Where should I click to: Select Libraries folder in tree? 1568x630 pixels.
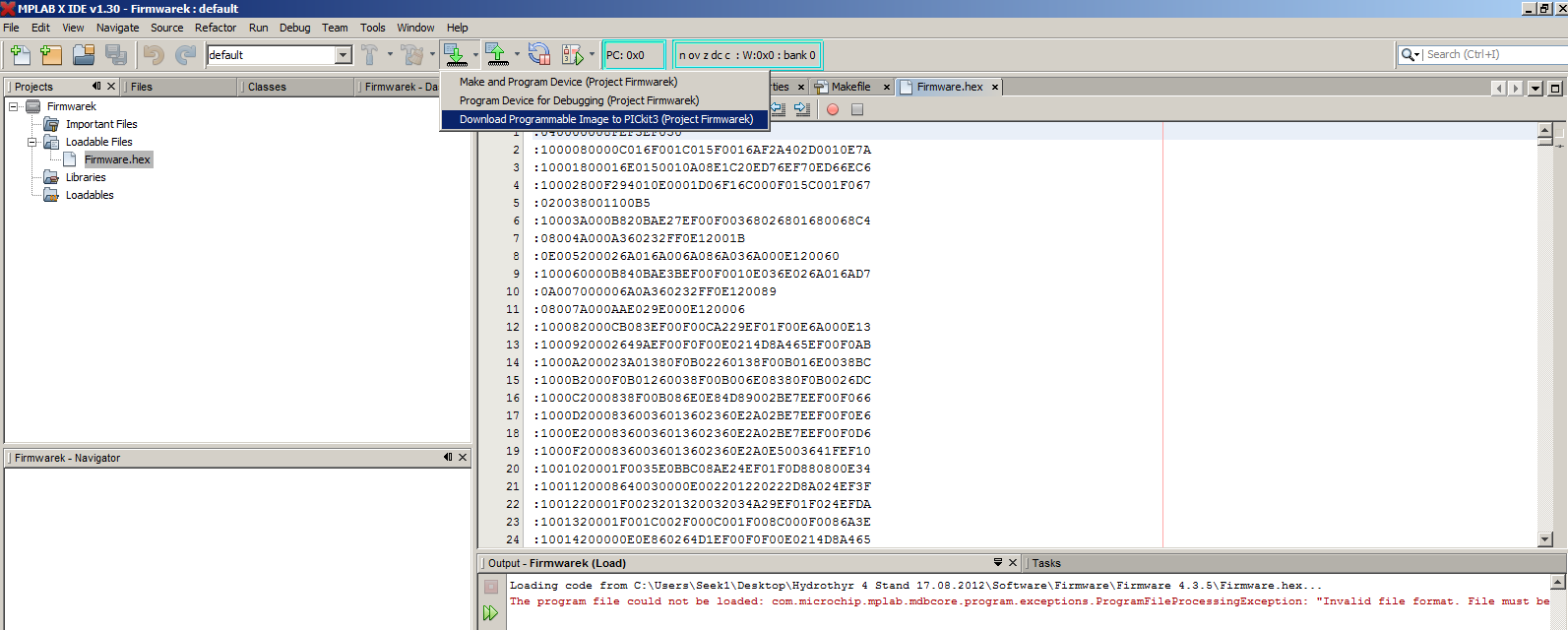86,177
